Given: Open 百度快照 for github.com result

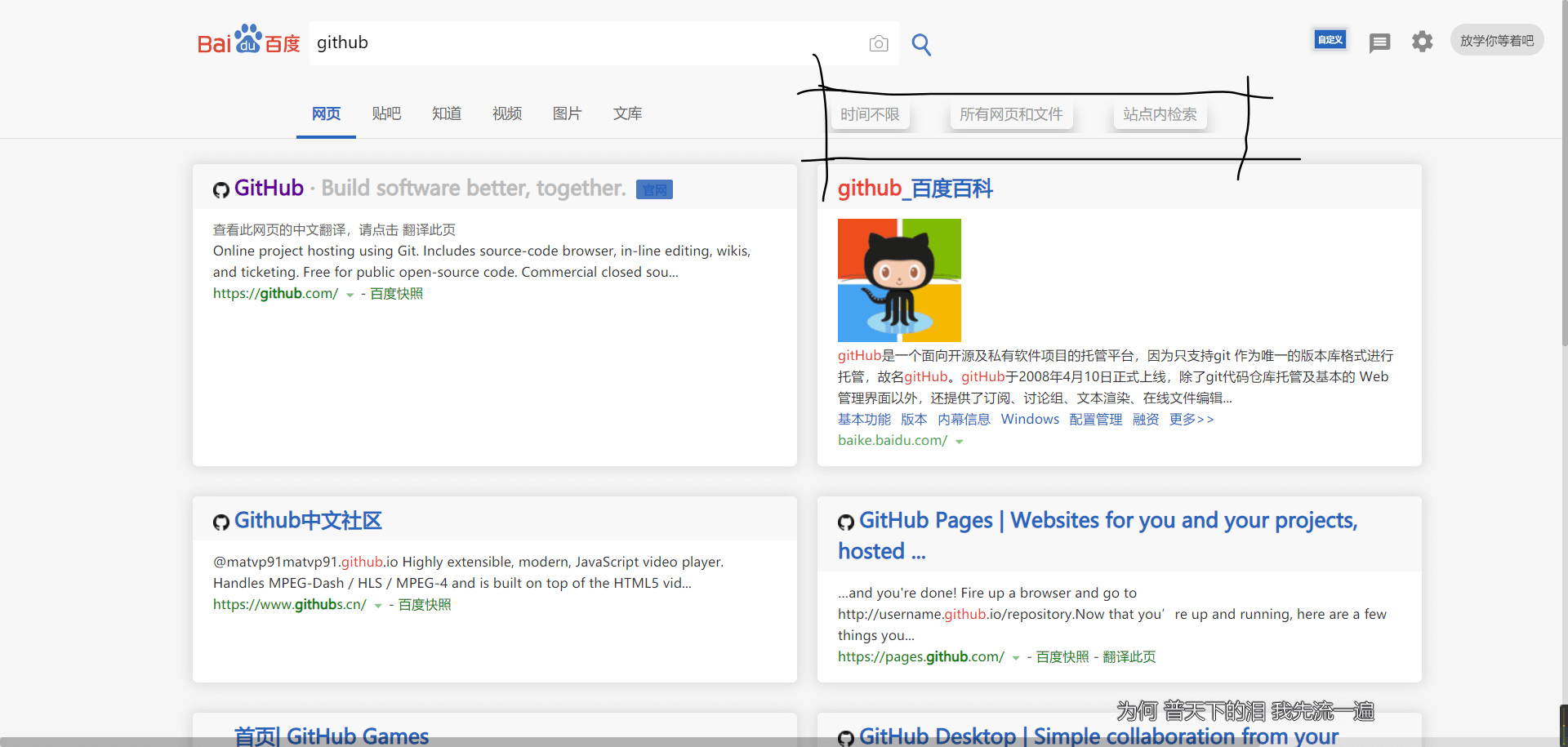Looking at the screenshot, I should [397, 294].
